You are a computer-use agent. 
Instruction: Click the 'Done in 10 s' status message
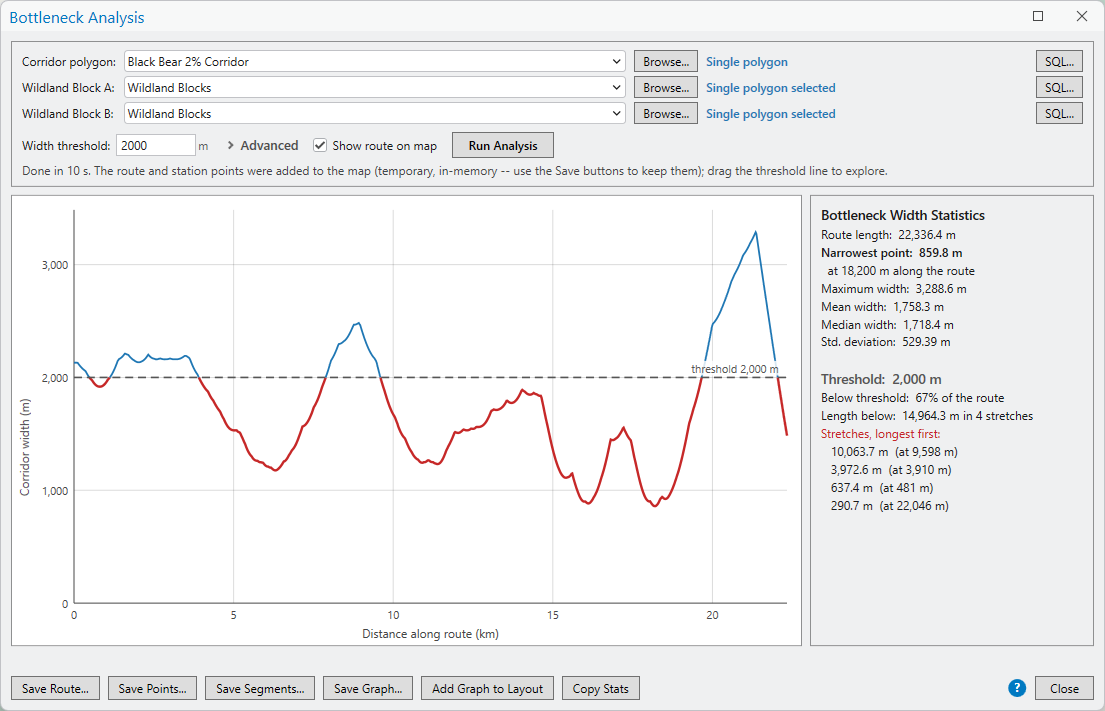[x=455, y=171]
